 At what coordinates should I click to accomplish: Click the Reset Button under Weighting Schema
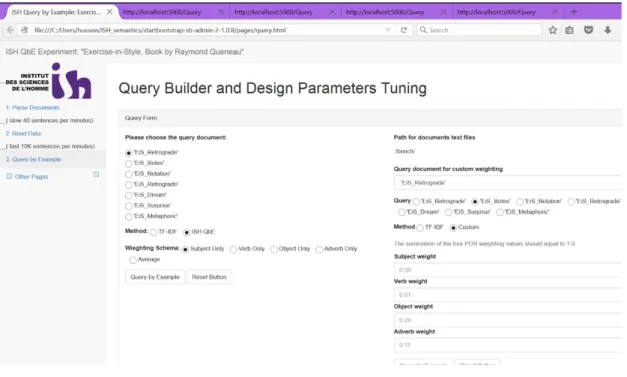pyautogui.click(x=209, y=277)
